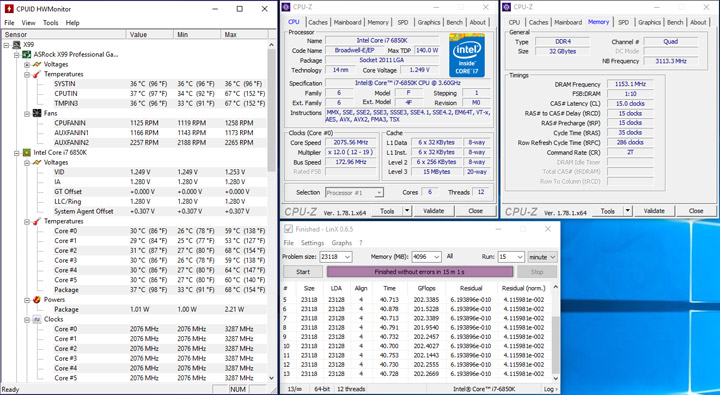Click the Sensor column header
The image size is (720, 395).
pos(64,34)
